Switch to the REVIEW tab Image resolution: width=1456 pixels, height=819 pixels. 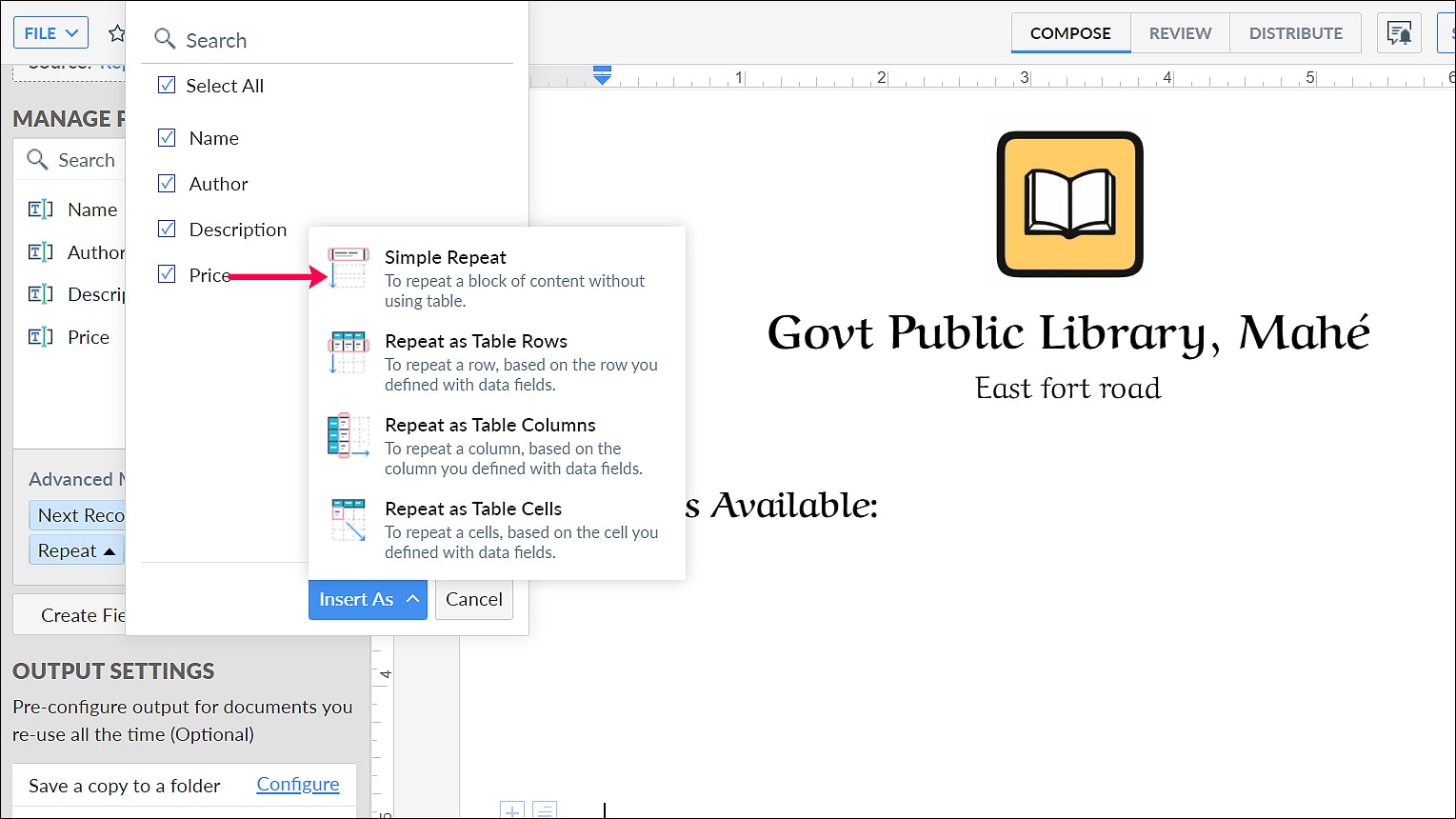tap(1180, 33)
